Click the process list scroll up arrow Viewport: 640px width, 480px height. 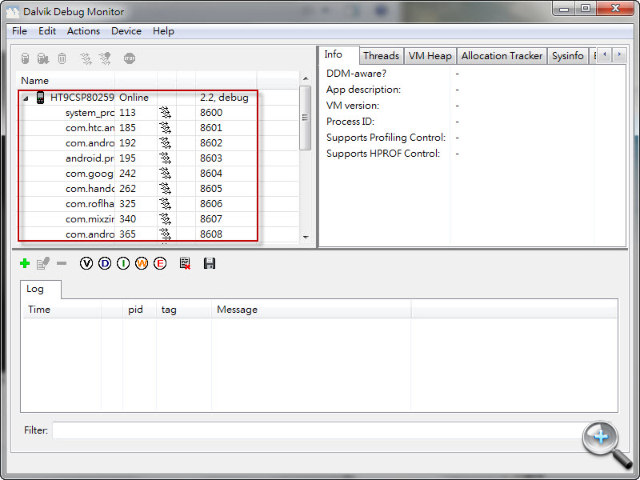click(x=305, y=78)
